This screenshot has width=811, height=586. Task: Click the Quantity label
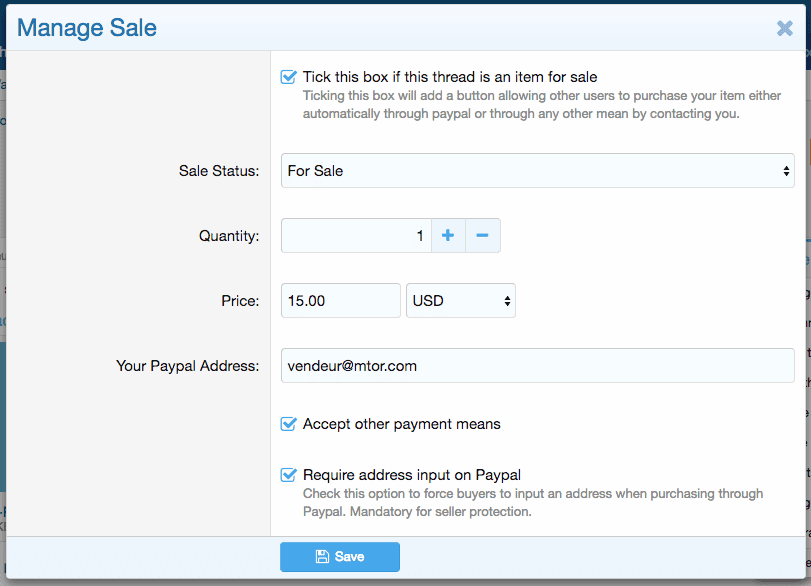tap(229, 236)
